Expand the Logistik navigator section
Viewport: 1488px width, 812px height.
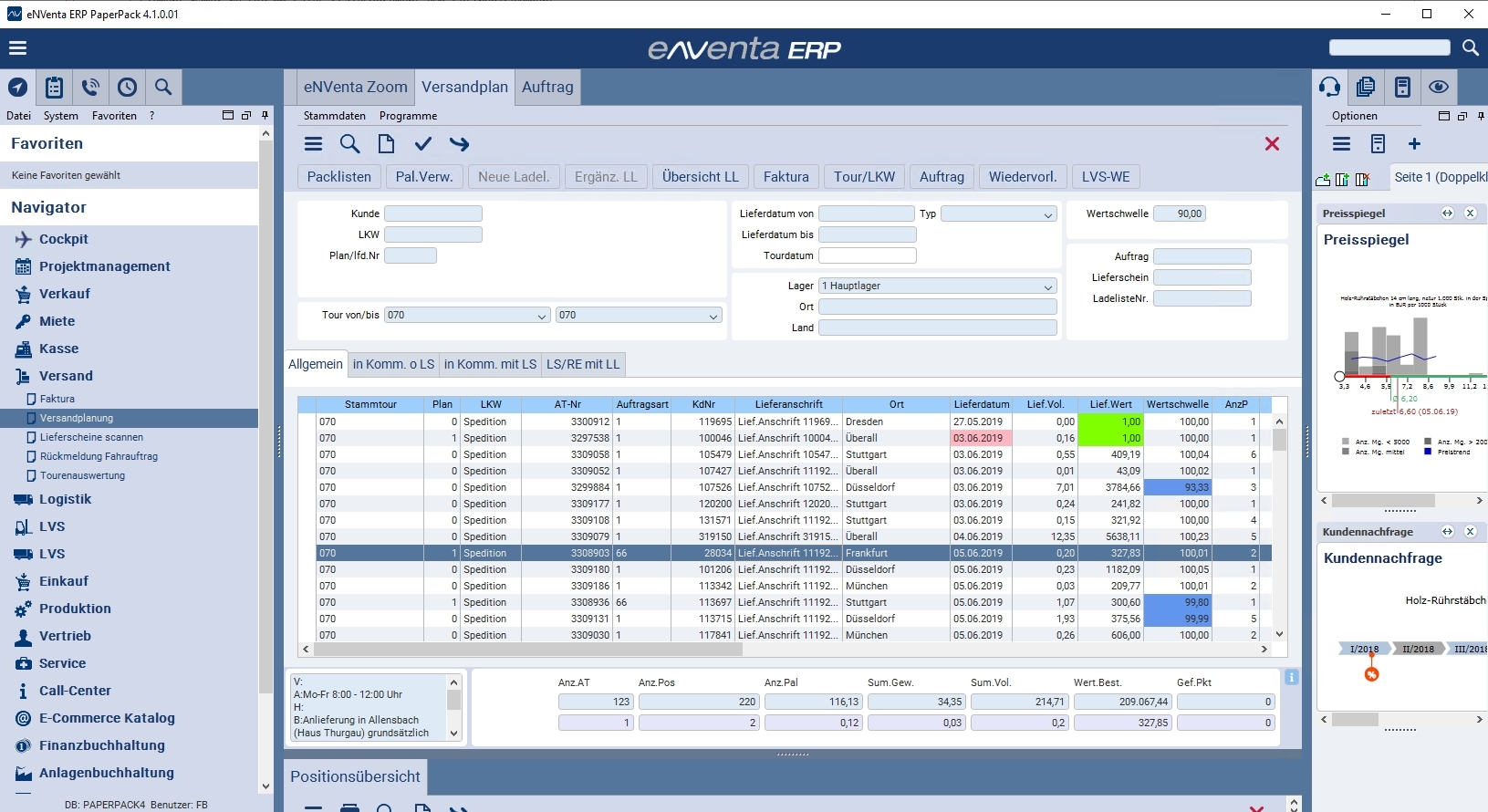click(66, 499)
